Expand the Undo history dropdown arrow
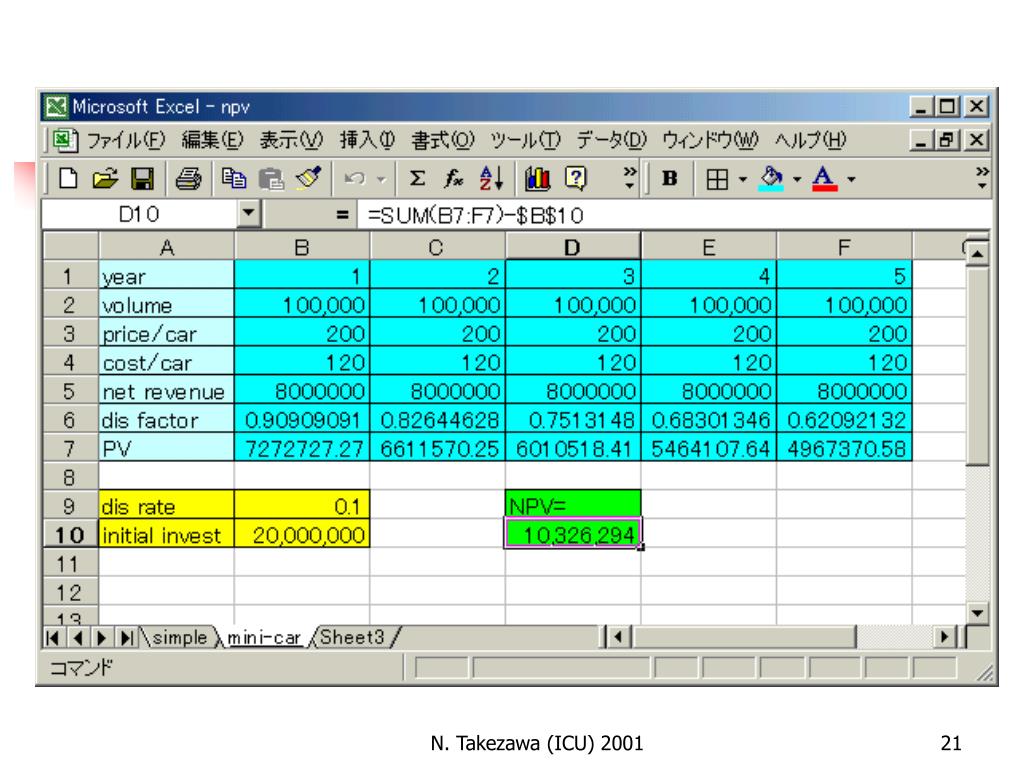1024x768 pixels. (382, 179)
